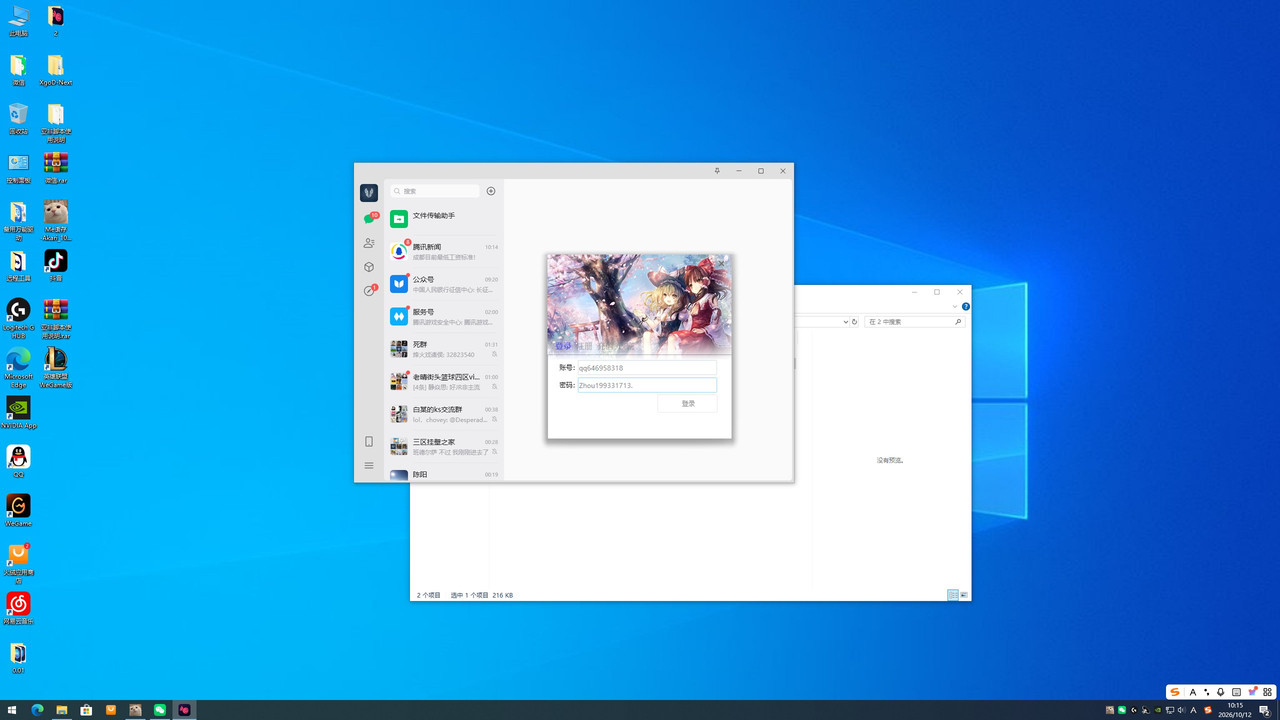
Task: Click the plus button beside WeChat search
Action: click(491, 191)
